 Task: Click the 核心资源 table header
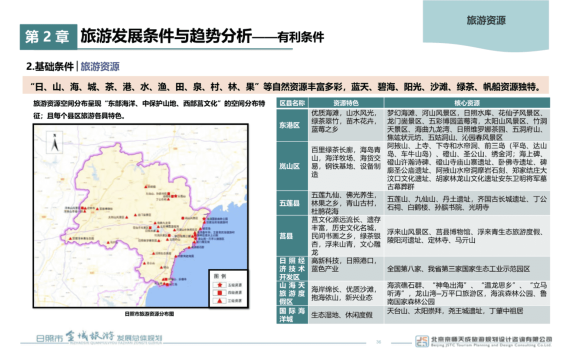coord(467,103)
